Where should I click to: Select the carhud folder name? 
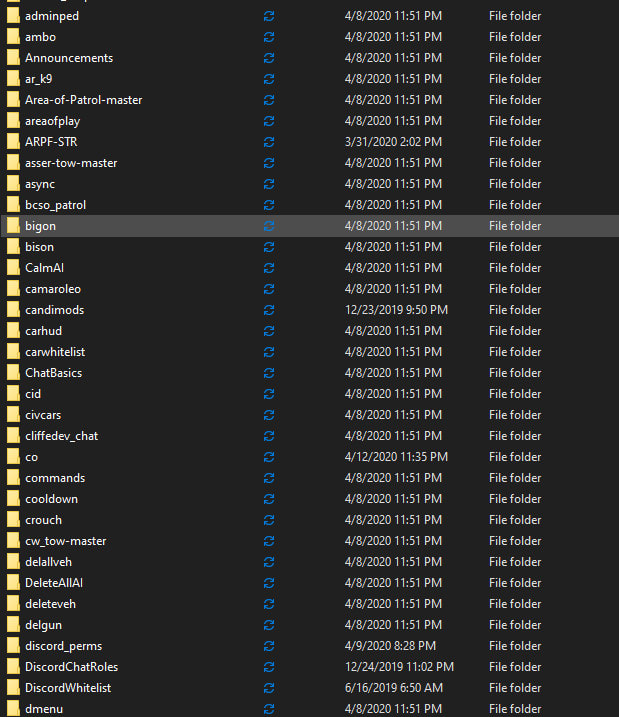coord(43,331)
